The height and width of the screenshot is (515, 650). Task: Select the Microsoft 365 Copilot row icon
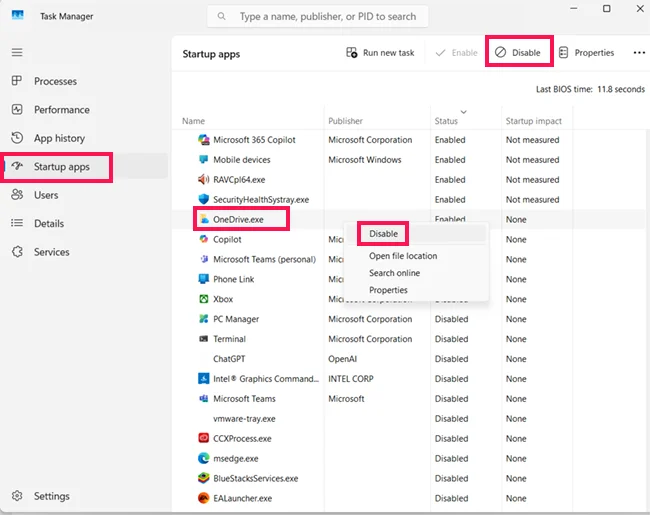[x=204, y=140]
